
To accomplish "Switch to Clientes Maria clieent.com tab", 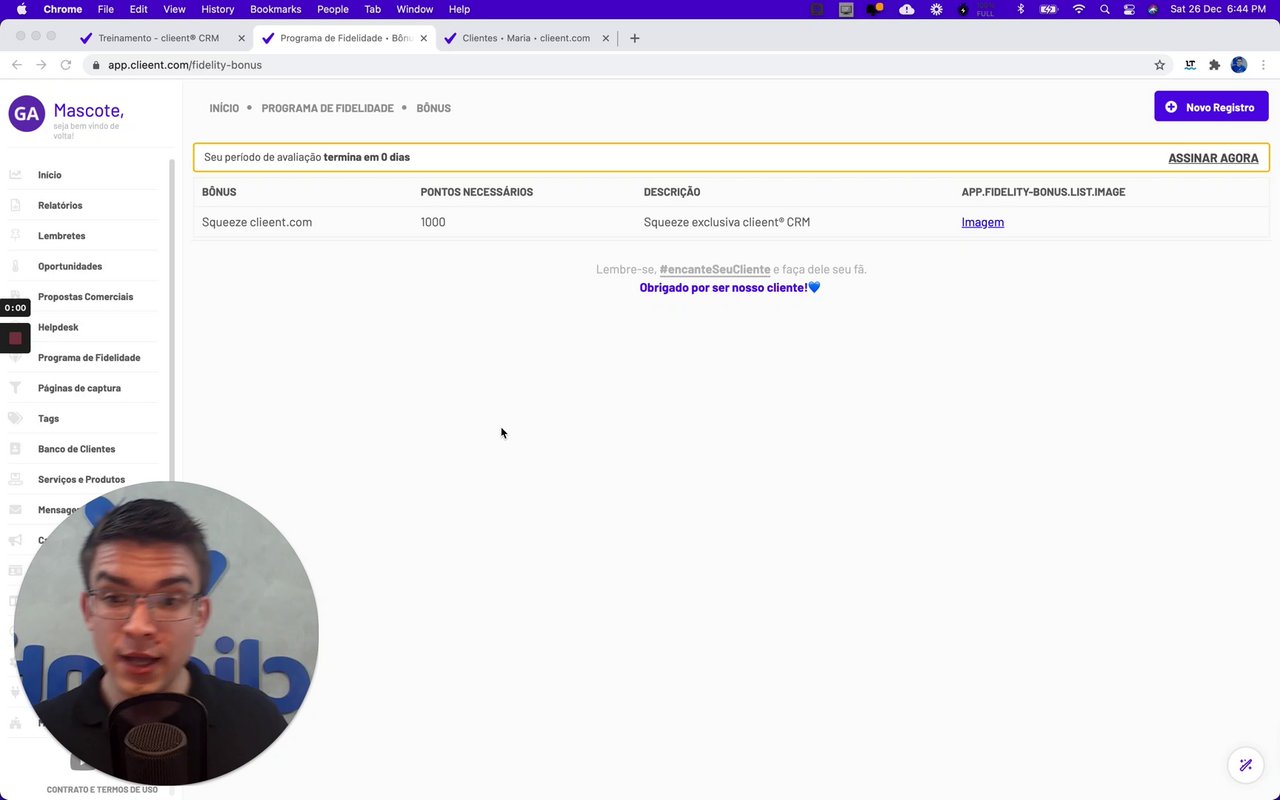I will point(526,38).
